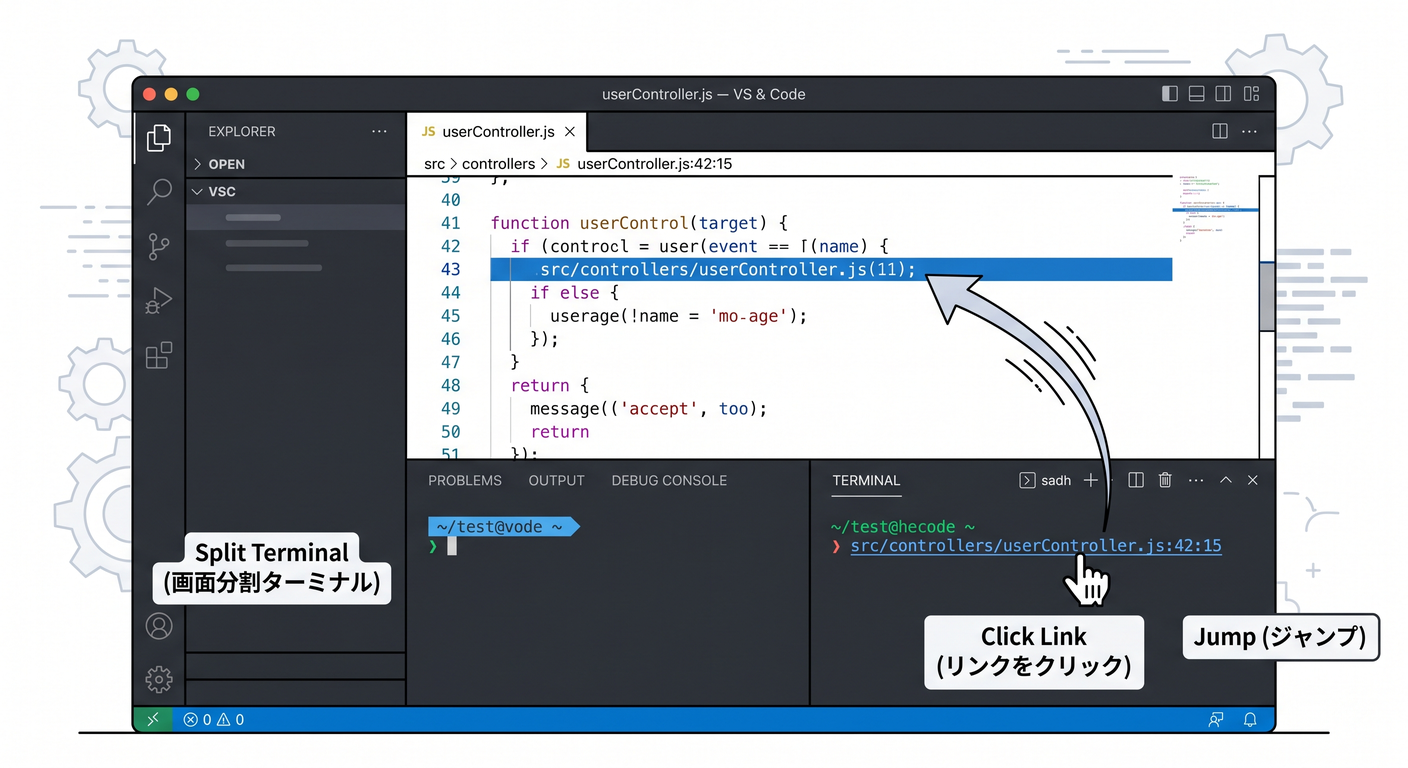Close the bottom panel with X
The image size is (1408, 768).
click(1253, 480)
